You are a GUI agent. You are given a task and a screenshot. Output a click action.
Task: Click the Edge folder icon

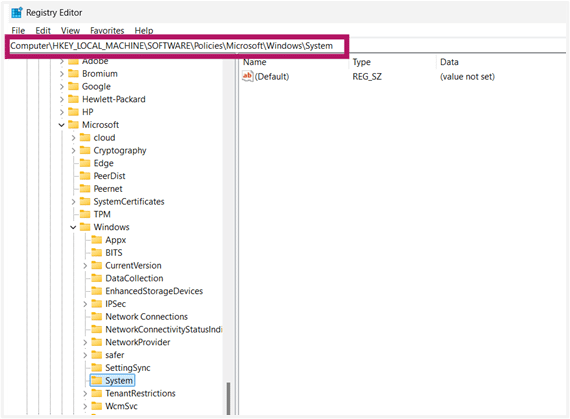tap(85, 163)
